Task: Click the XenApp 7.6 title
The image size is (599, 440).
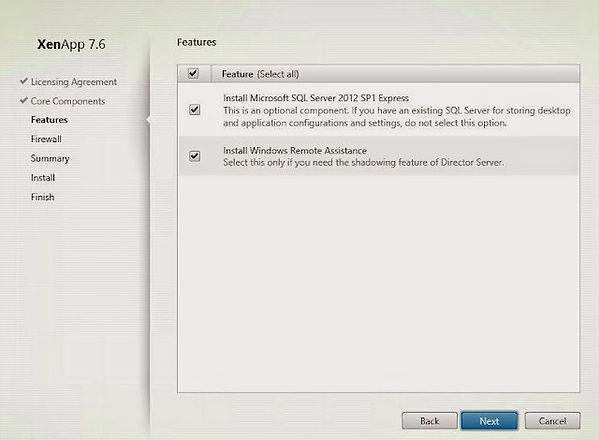Action: point(71,44)
